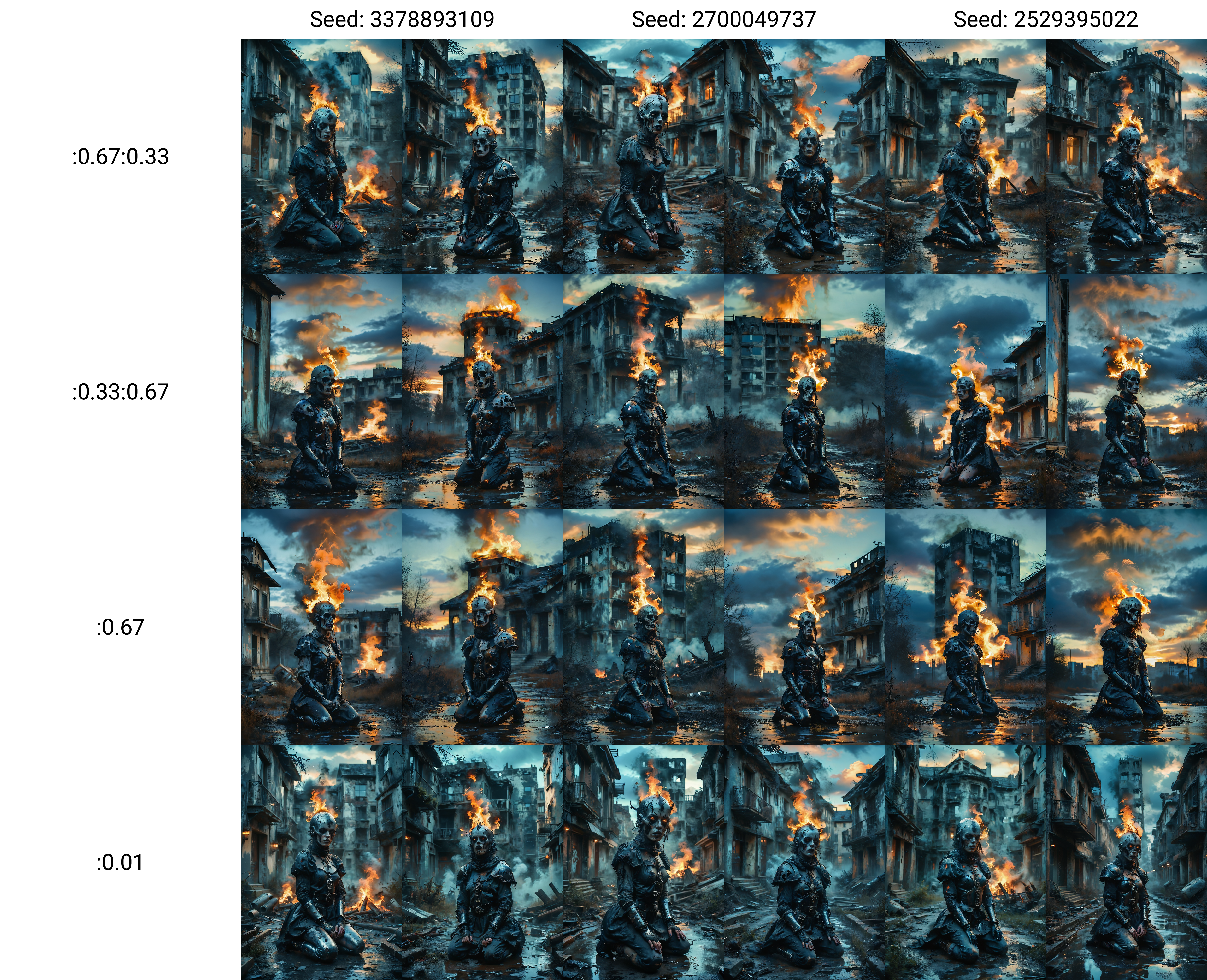1207x980 pixels.
Task: Open second image under seed 3378893109, top row
Action: (482, 156)
